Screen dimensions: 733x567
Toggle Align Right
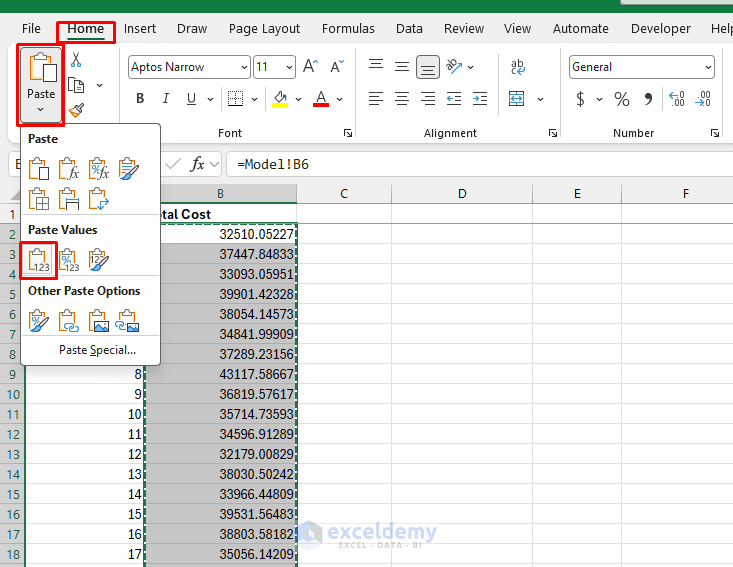(x=428, y=99)
